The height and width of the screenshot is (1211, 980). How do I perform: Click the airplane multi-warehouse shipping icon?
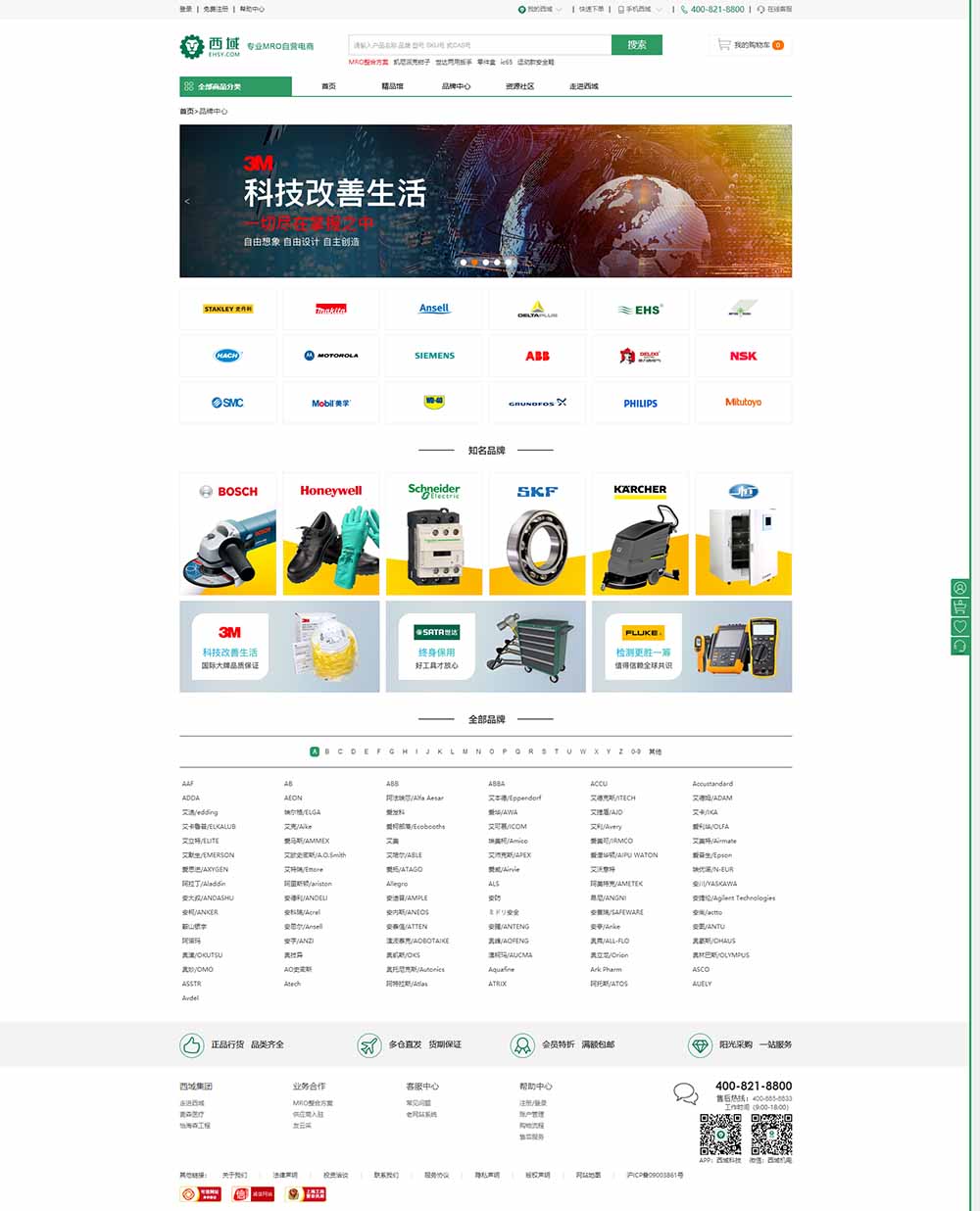coord(368,1044)
